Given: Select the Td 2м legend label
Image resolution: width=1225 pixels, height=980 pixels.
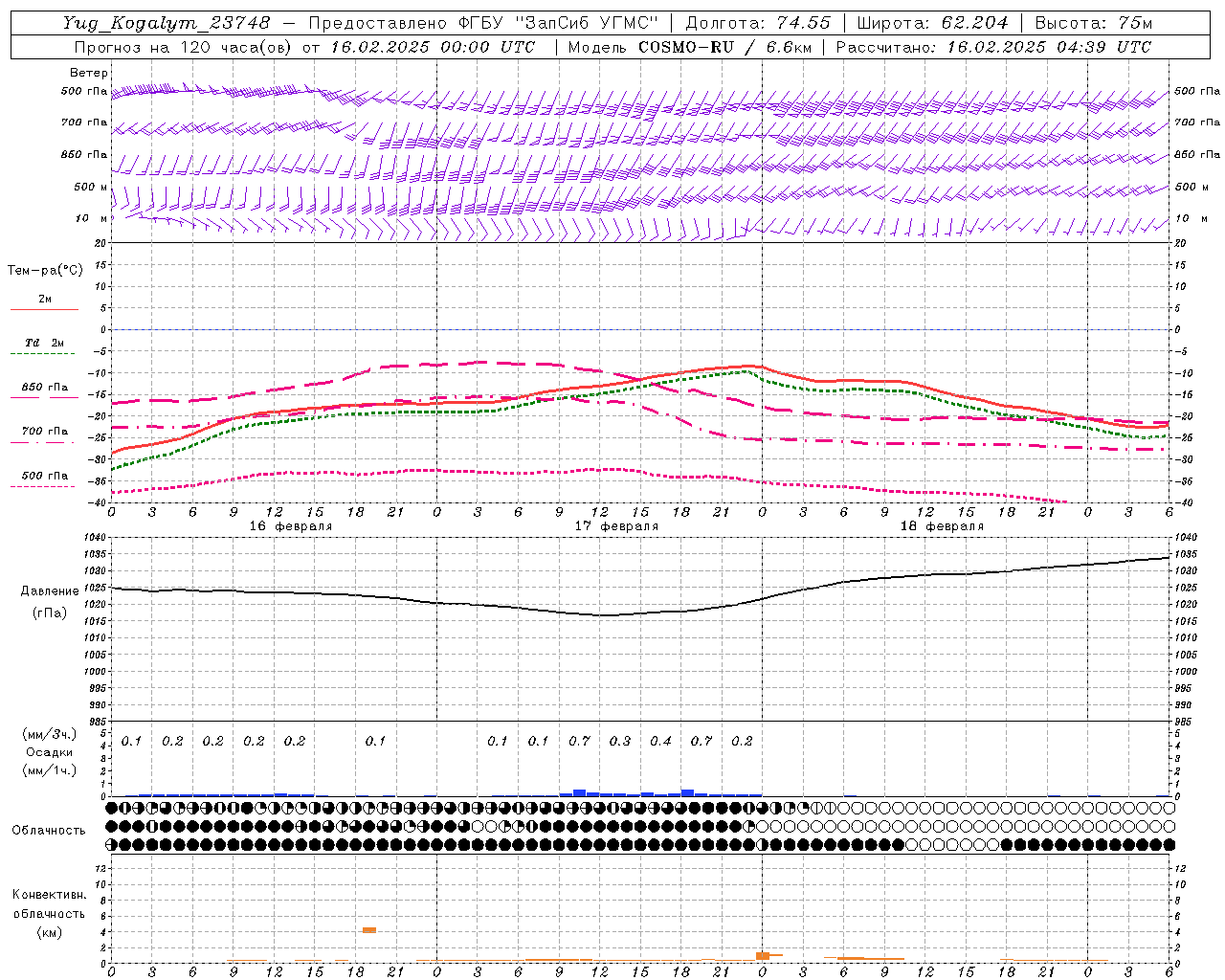Looking at the screenshot, I should click(44, 343).
